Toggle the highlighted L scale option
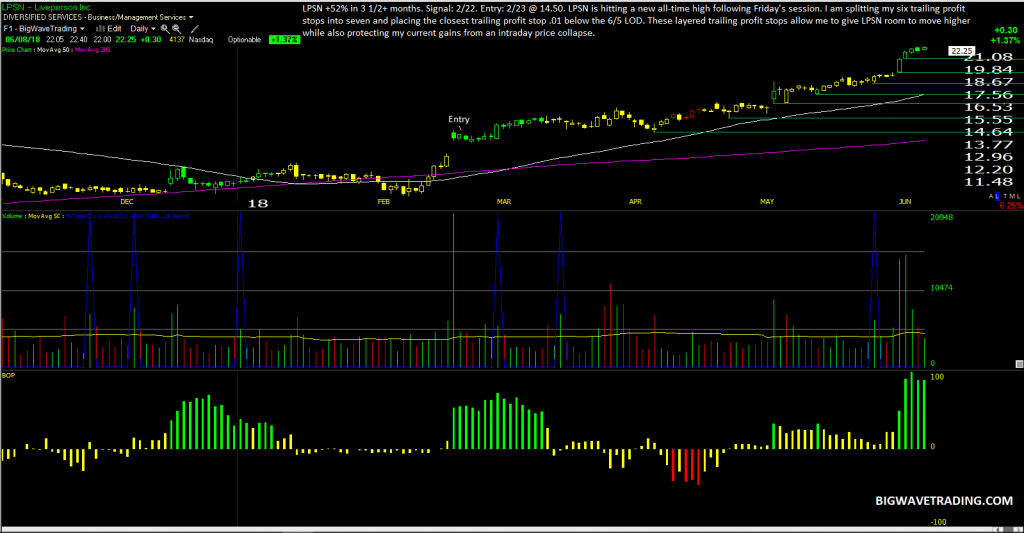 click(x=997, y=197)
